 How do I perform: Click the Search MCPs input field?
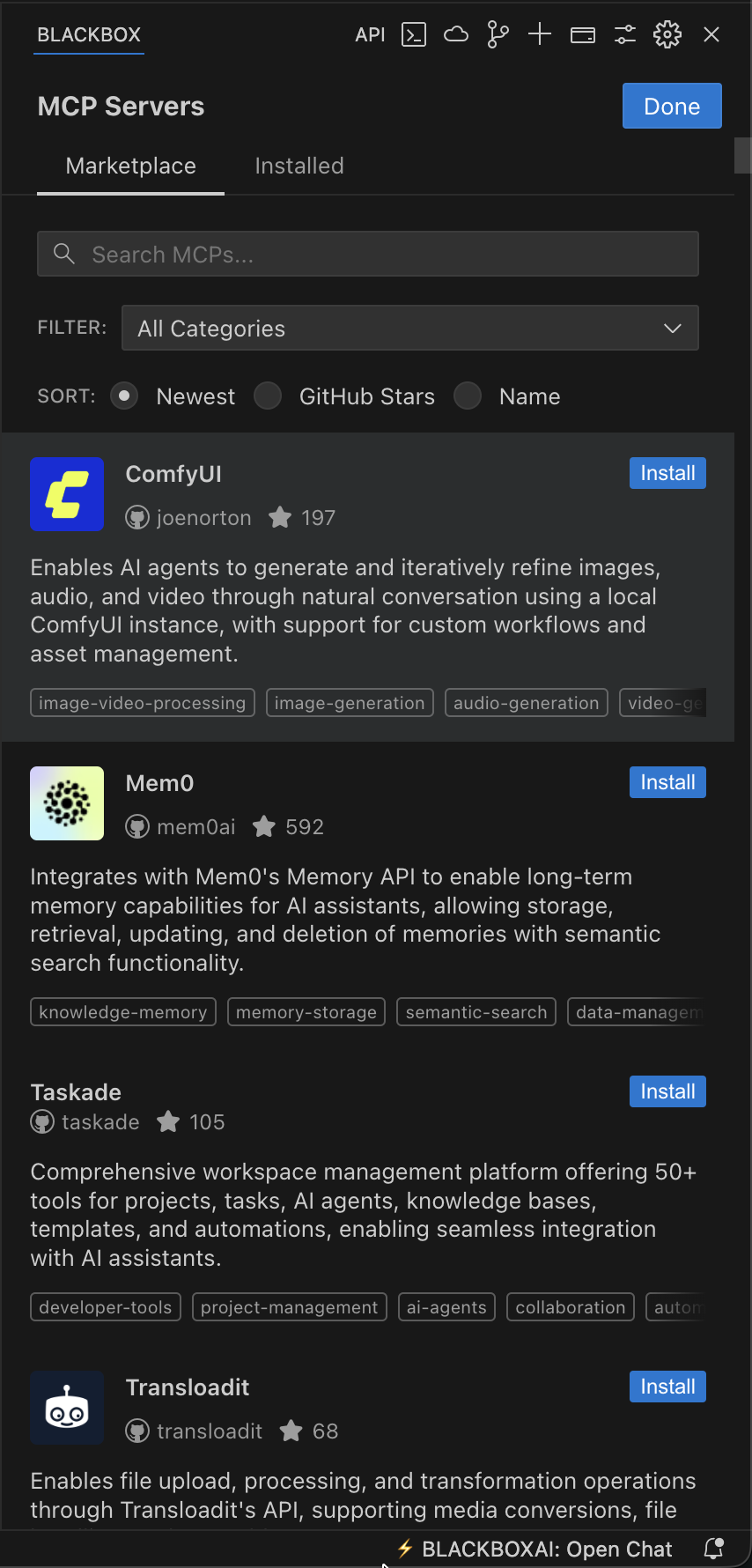point(368,254)
